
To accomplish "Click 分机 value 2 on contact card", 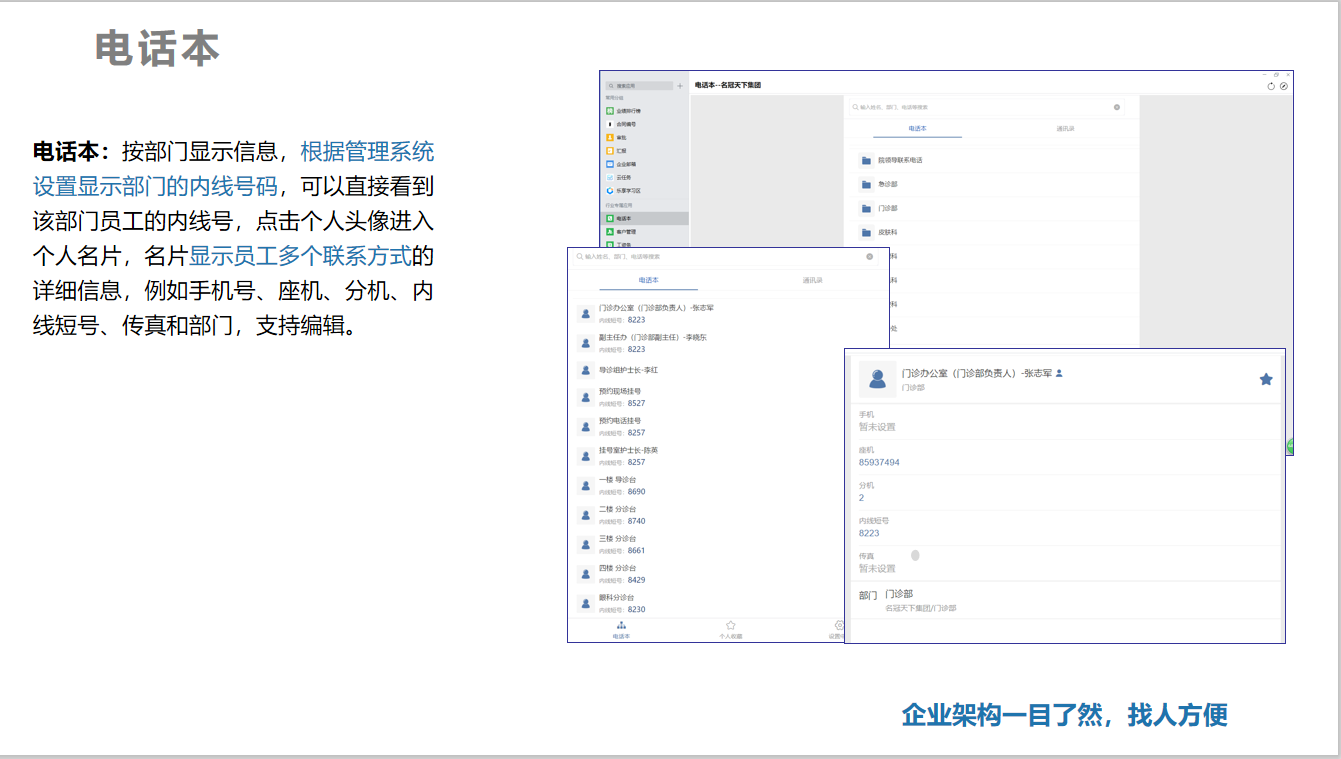I will pos(861,497).
